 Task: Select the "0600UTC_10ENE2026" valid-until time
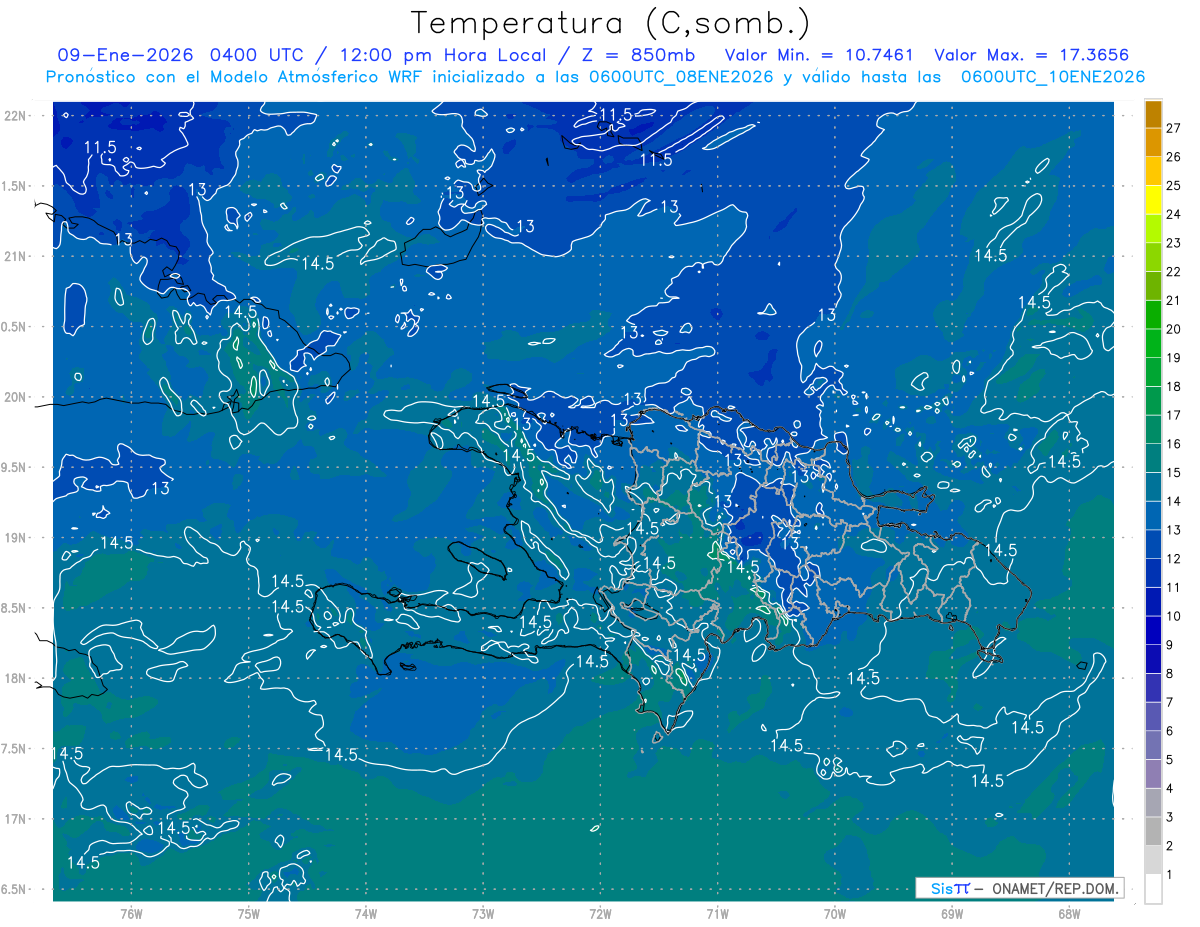coord(1053,77)
